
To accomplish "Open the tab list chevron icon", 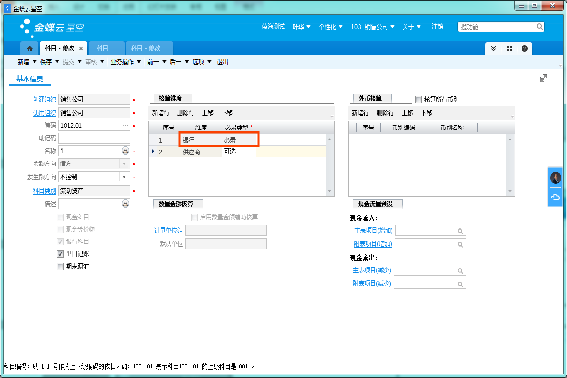I will (x=493, y=48).
